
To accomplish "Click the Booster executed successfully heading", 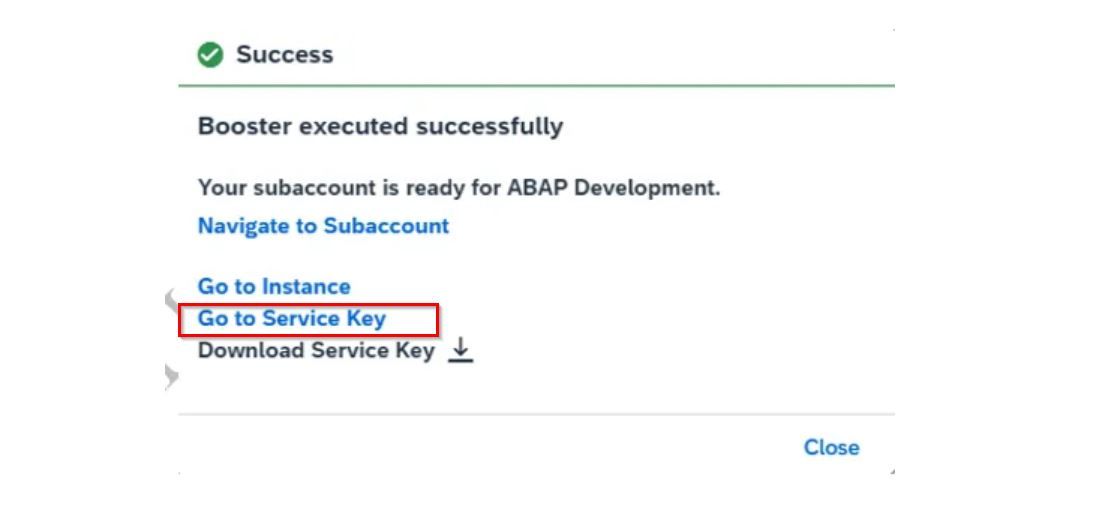I will point(381,127).
